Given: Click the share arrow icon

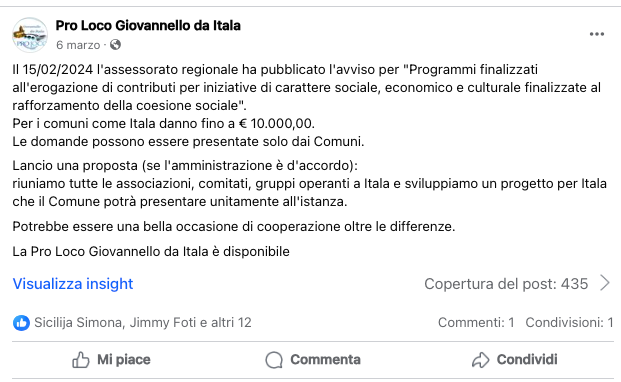Looking at the screenshot, I should (x=480, y=360).
